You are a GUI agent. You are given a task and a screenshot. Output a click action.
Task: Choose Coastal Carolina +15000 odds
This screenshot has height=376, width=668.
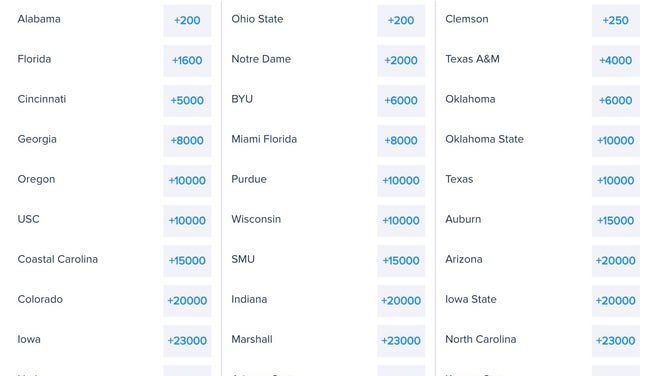[187, 261]
